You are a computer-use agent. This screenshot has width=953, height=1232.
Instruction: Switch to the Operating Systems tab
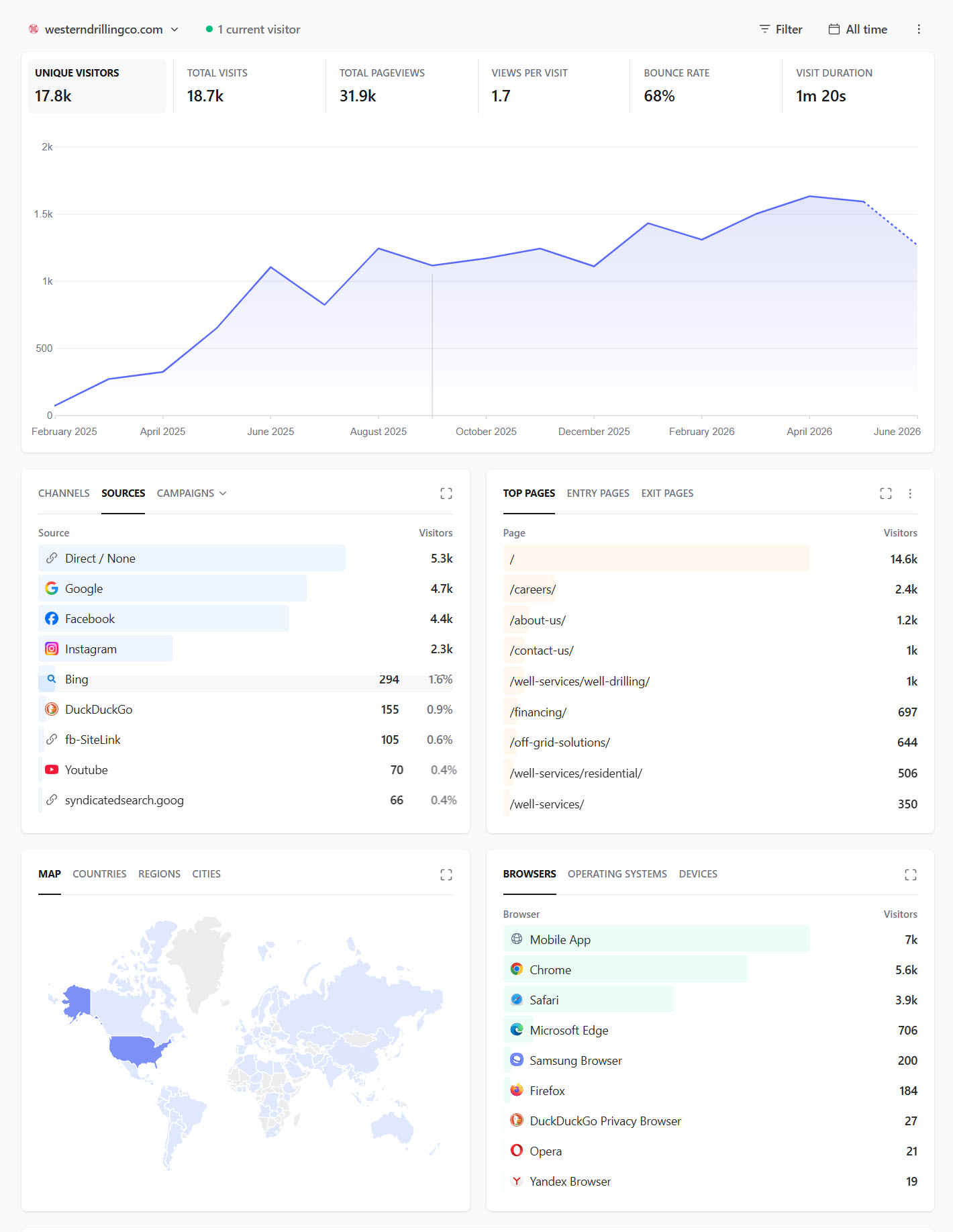coord(617,874)
